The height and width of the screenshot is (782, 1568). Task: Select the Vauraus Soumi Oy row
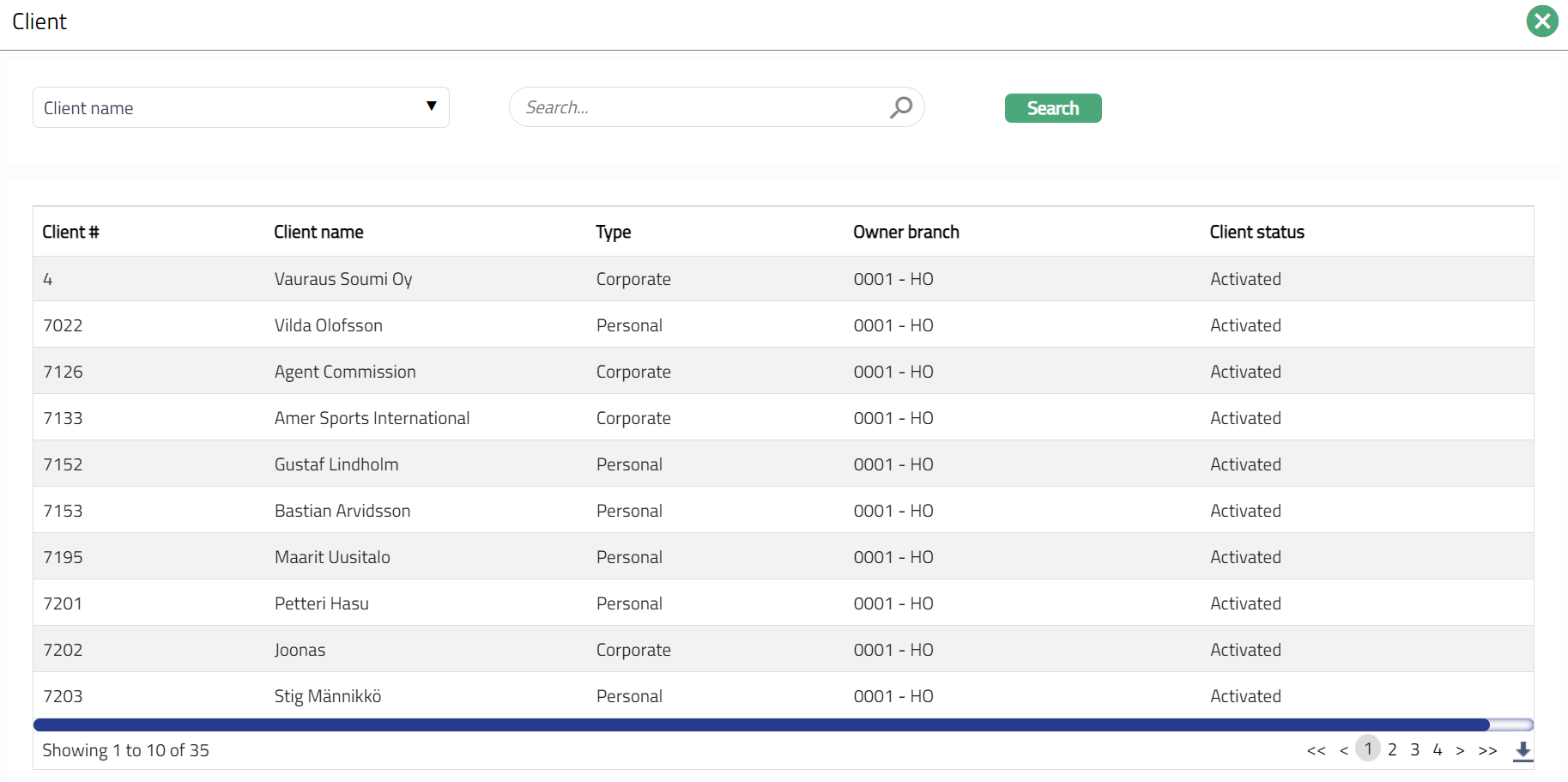[x=343, y=279]
